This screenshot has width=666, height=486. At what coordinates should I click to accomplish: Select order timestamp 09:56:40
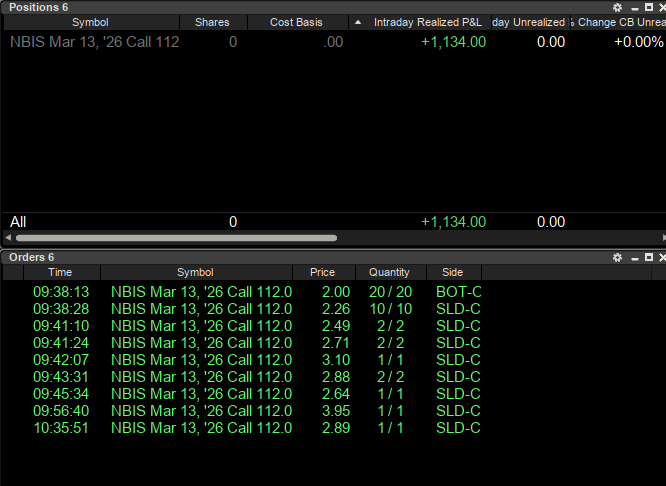click(61, 411)
